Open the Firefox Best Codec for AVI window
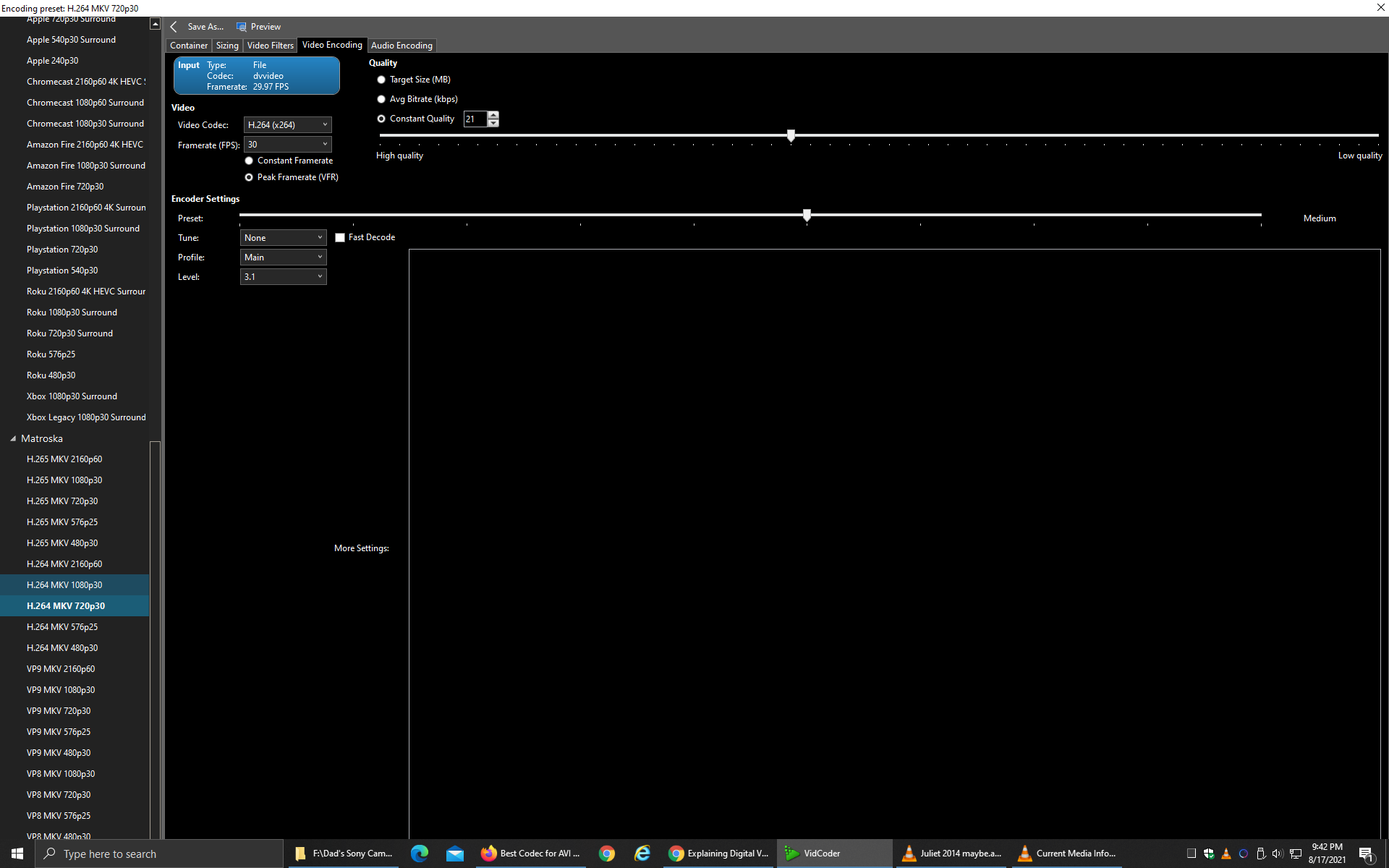Image resolution: width=1389 pixels, height=868 pixels. (x=531, y=854)
